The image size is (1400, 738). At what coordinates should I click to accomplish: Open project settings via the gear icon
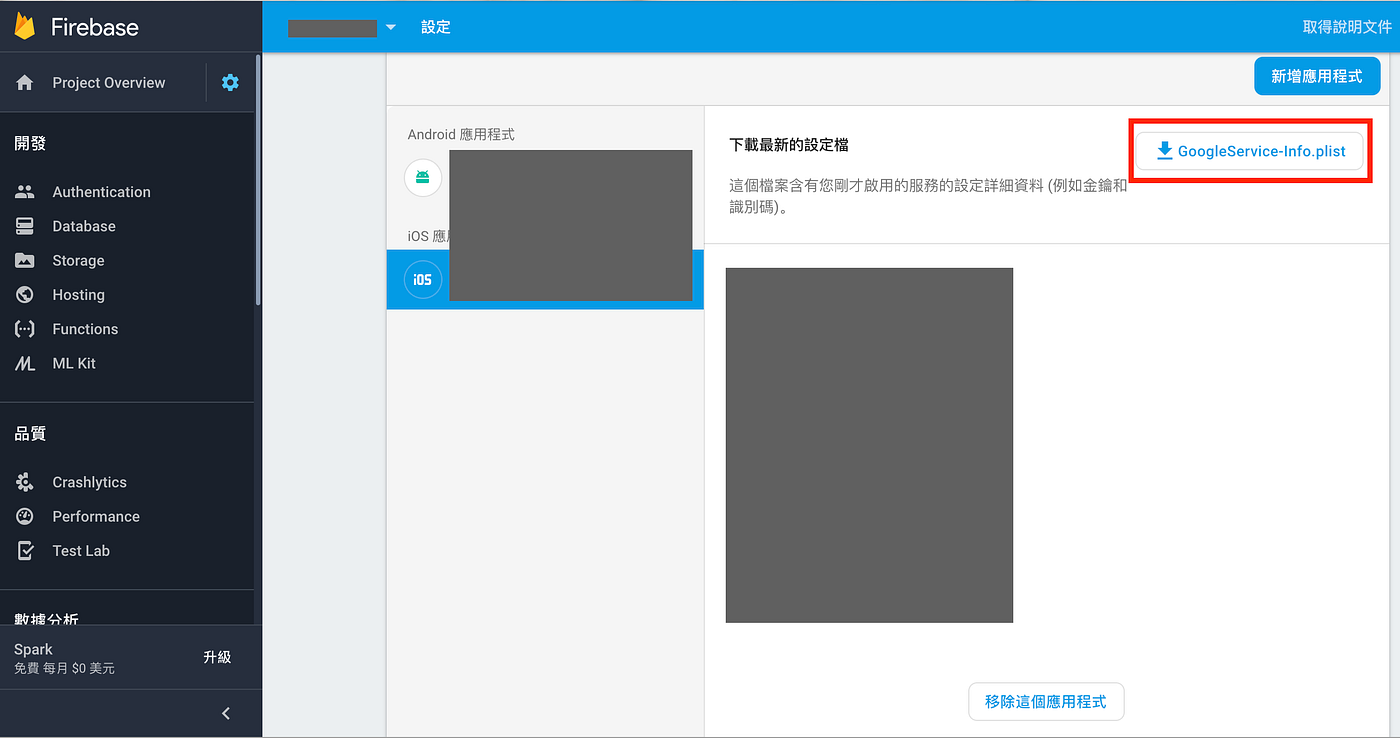(x=229, y=82)
